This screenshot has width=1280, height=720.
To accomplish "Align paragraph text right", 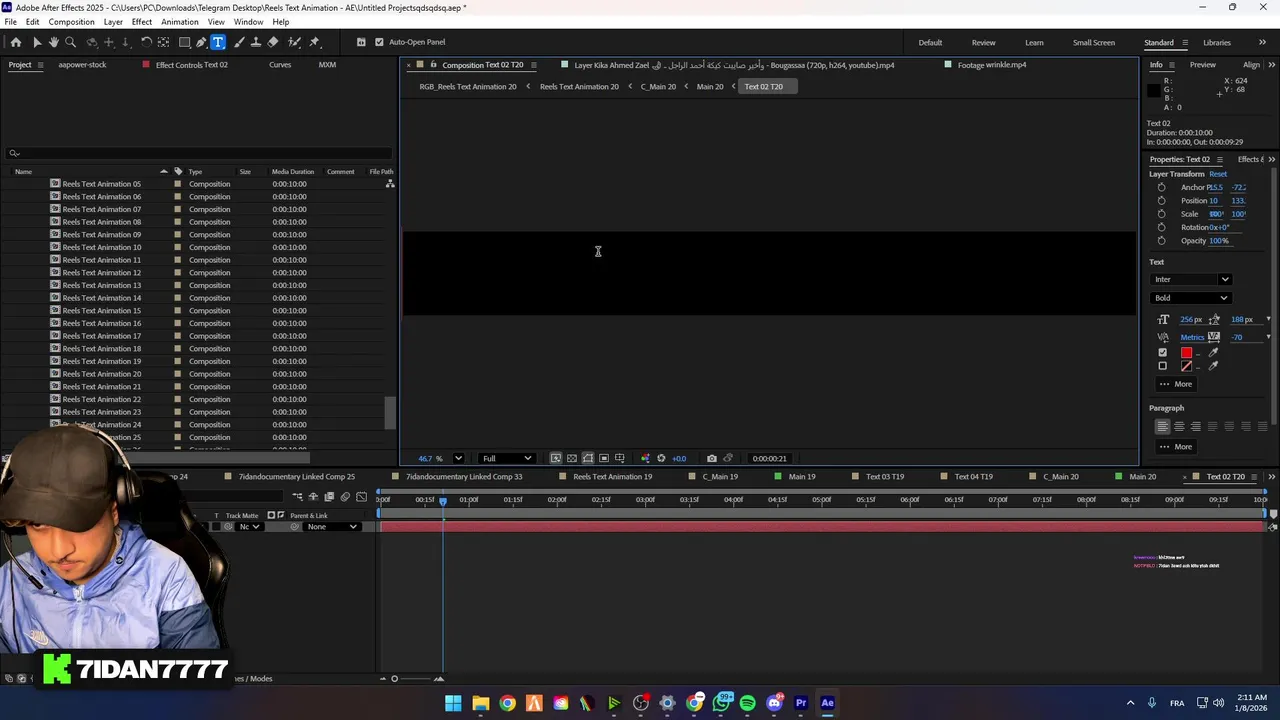I will [1195, 426].
